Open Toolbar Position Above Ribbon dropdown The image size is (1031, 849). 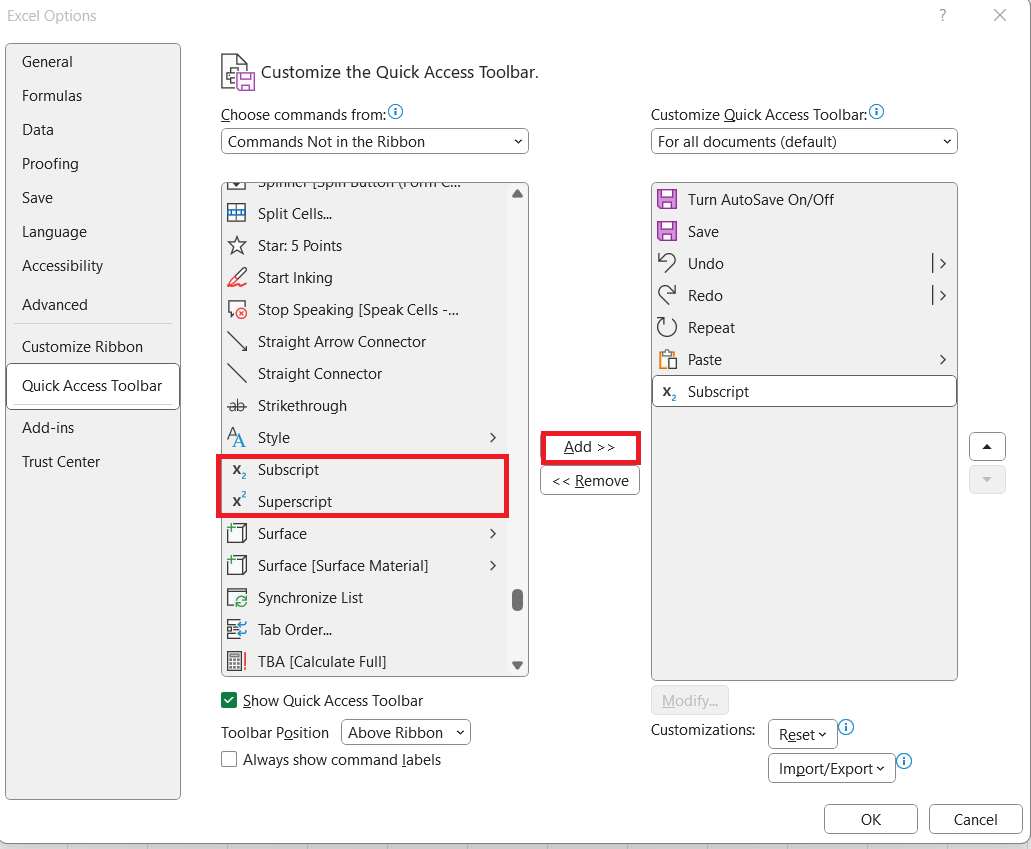pos(406,732)
